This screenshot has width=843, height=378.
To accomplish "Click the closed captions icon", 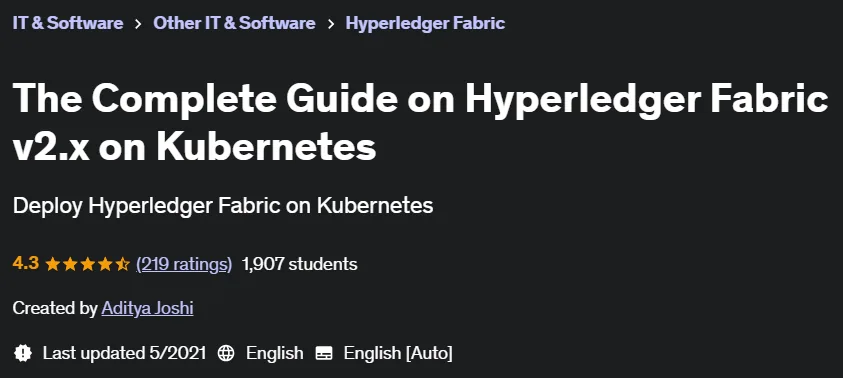I will pos(324,354).
